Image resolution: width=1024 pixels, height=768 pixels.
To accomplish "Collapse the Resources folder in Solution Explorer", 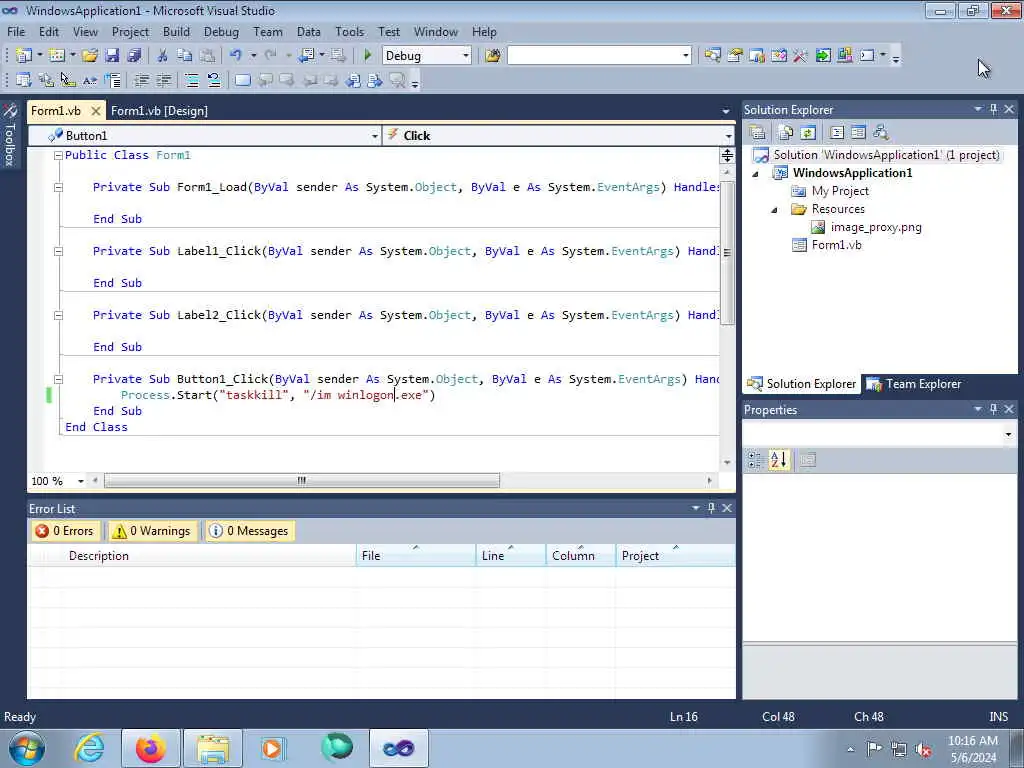I will click(x=775, y=210).
